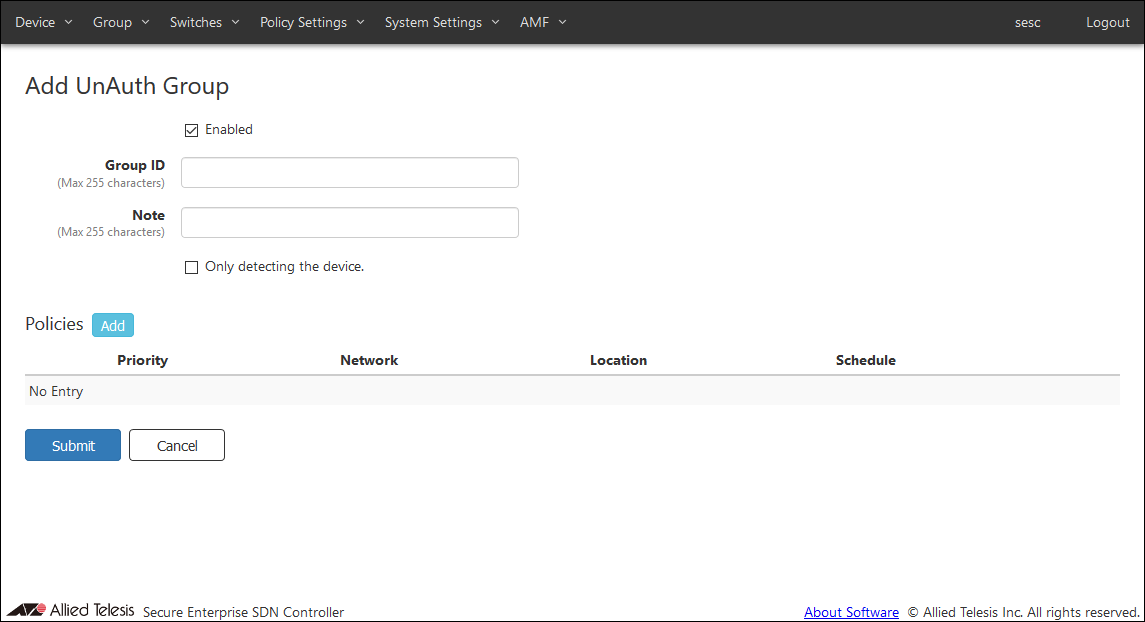The height and width of the screenshot is (622, 1145).
Task: Click the Allied Telesis logo
Action: coord(71,610)
